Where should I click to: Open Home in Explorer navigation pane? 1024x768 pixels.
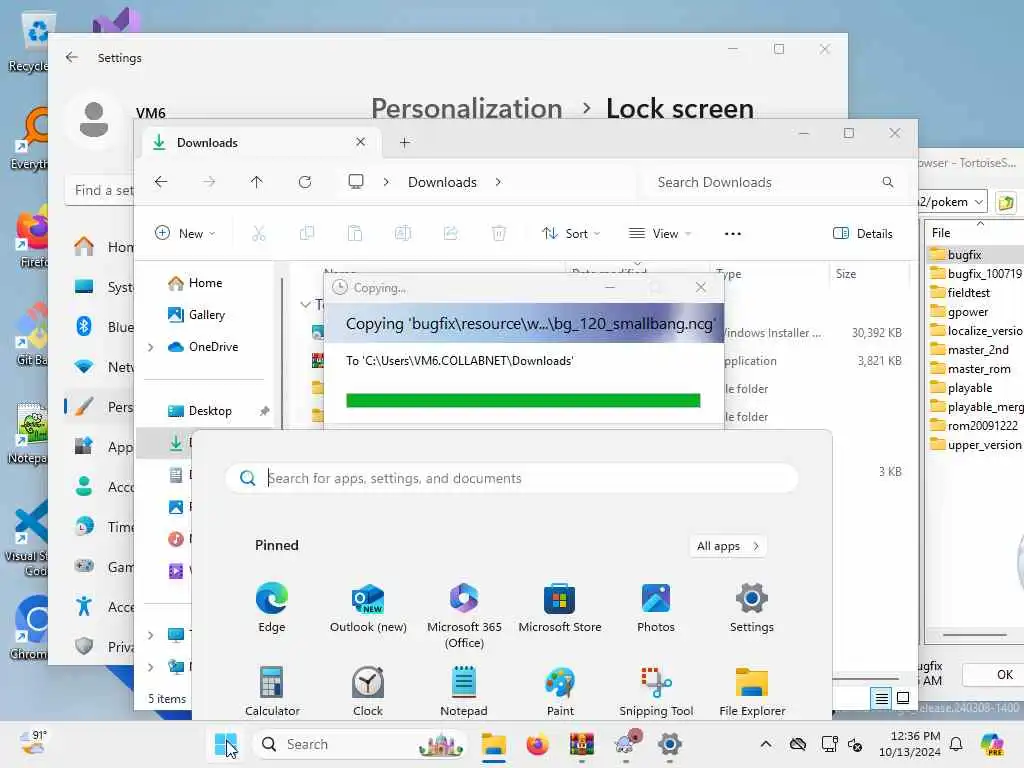(x=205, y=283)
